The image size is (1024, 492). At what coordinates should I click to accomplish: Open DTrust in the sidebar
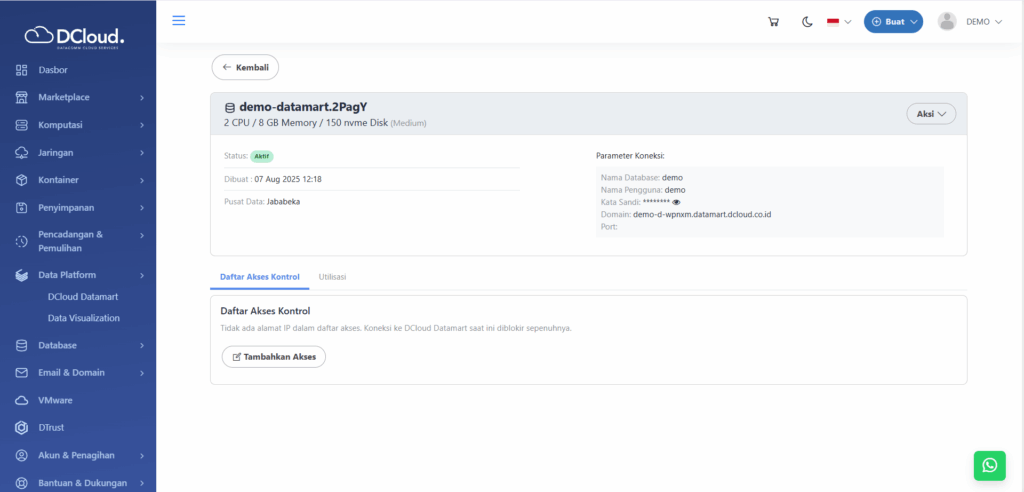pyautogui.click(x=51, y=427)
